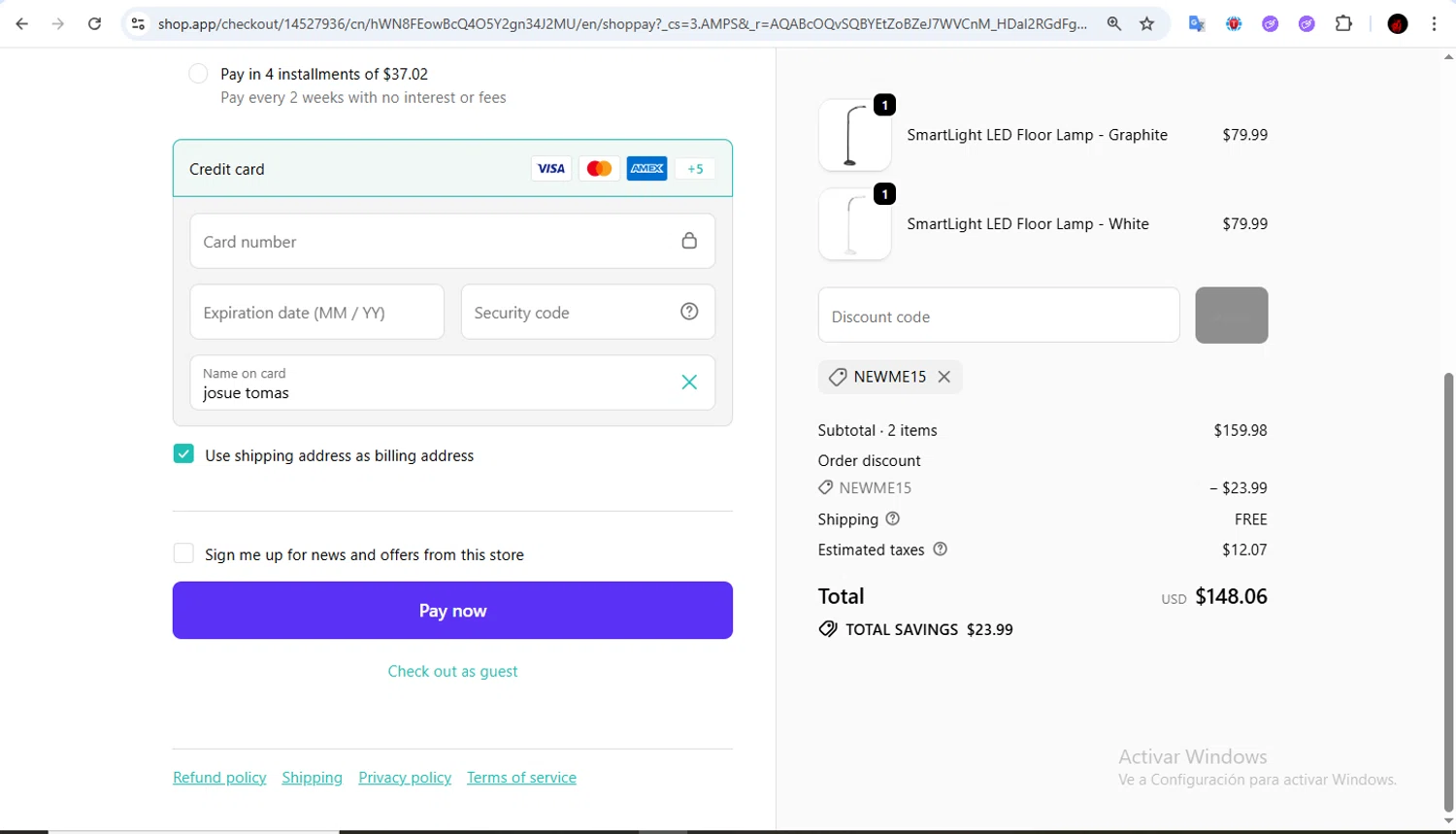This screenshot has width=1456, height=834.
Task: Select the Credit card payment header
Action: coord(452,168)
